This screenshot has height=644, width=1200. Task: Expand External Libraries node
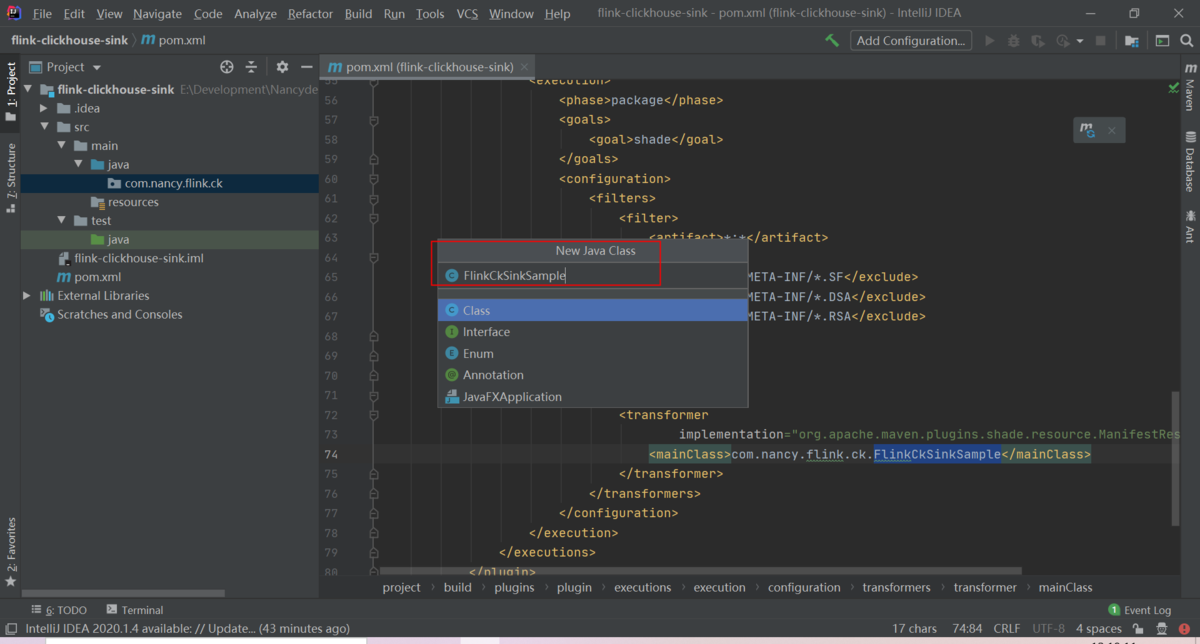[27, 296]
